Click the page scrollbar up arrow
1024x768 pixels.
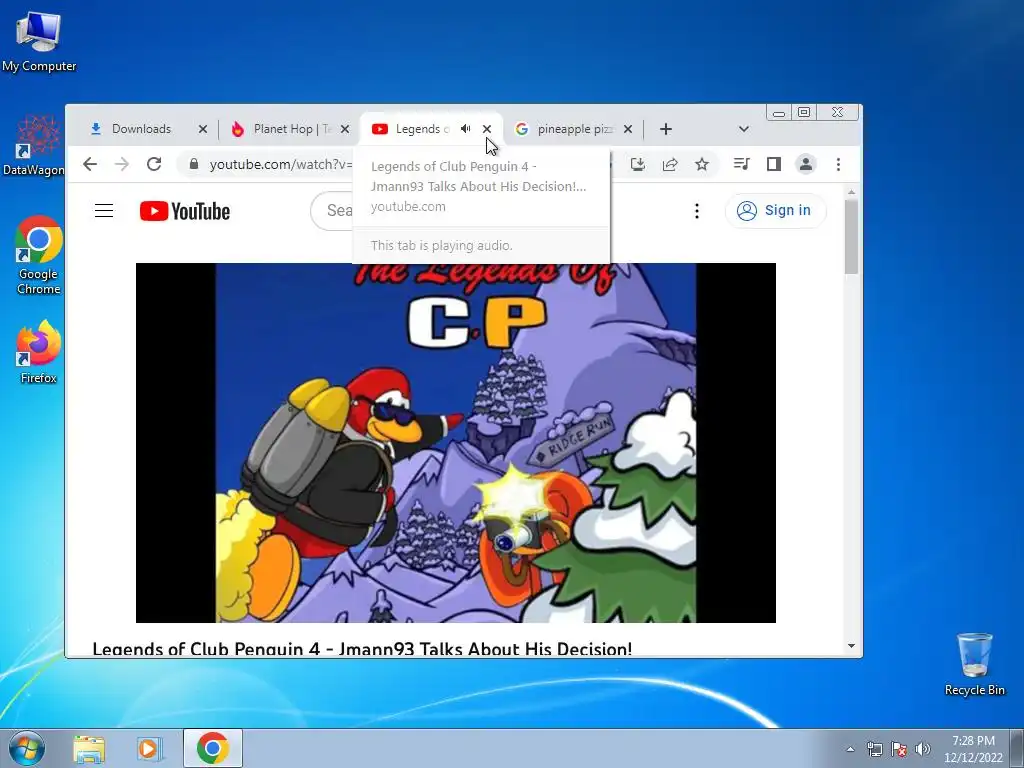(851, 192)
